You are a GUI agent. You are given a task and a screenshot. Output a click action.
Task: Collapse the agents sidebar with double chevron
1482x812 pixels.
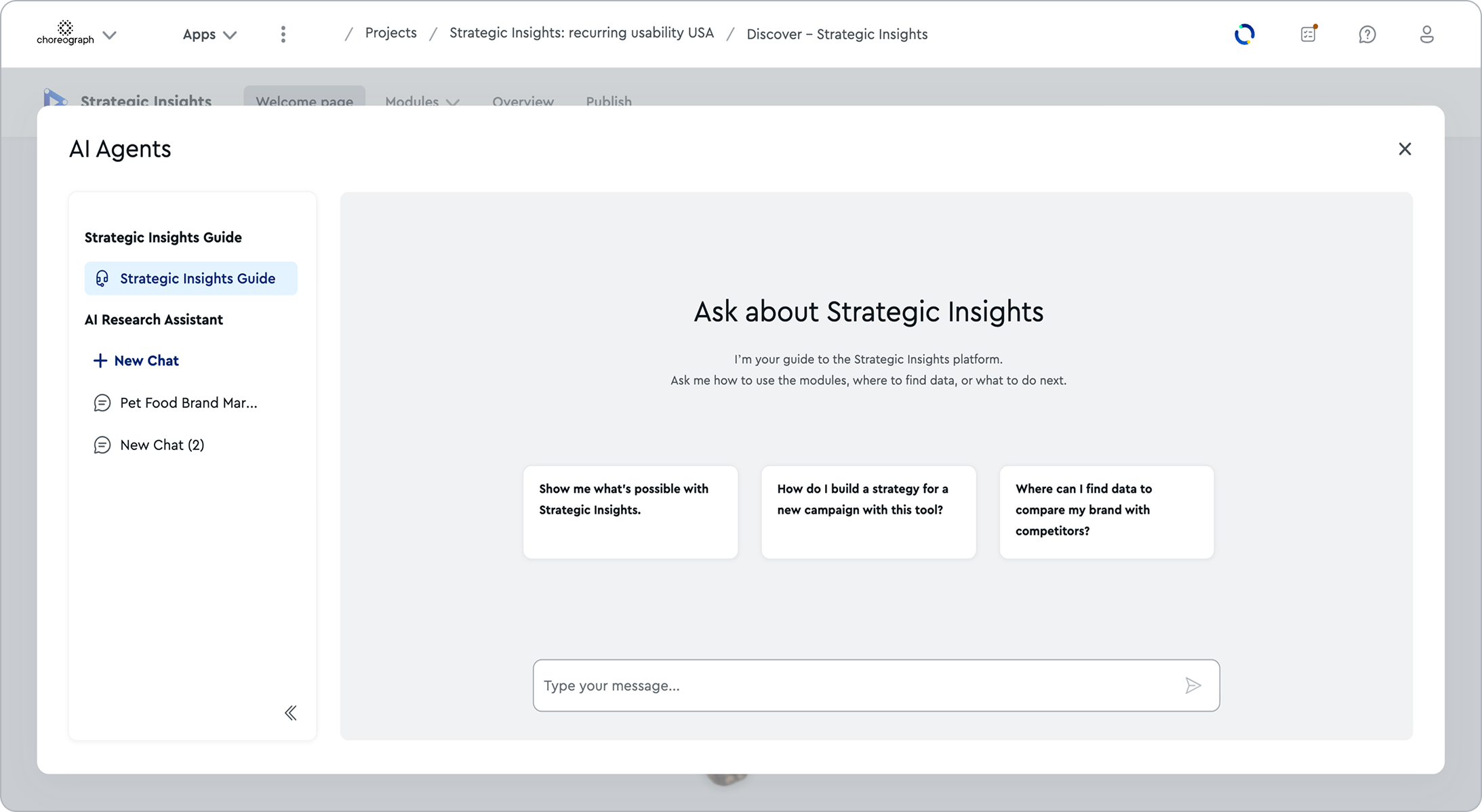(x=291, y=713)
